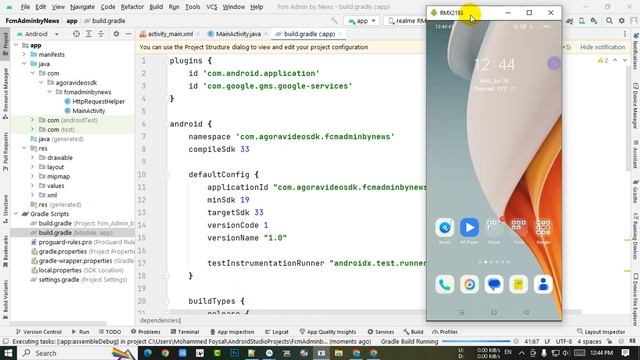Open the Profiler tool window
Viewport: 640px width, 360px height.
point(445,332)
